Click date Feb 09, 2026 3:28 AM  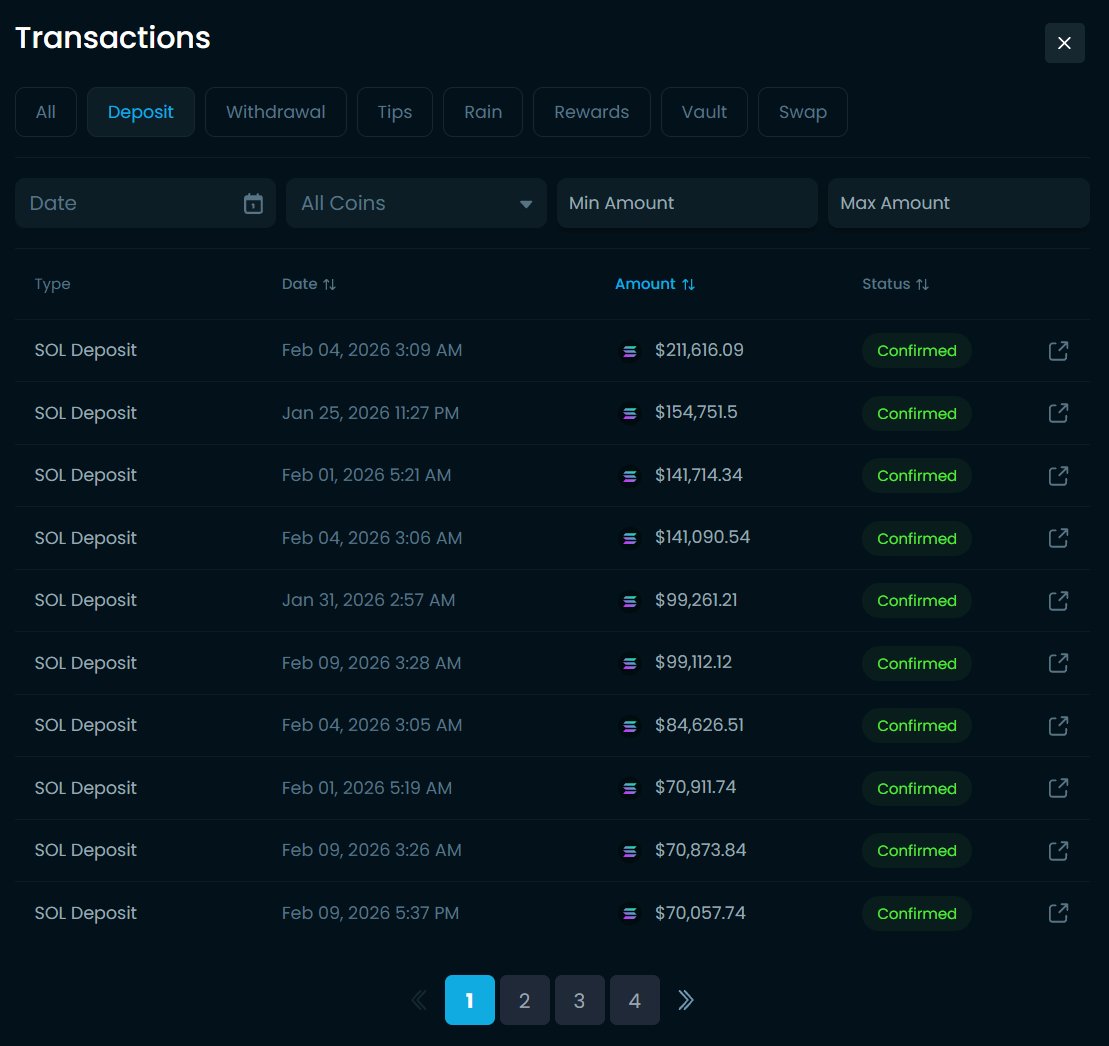coord(371,663)
